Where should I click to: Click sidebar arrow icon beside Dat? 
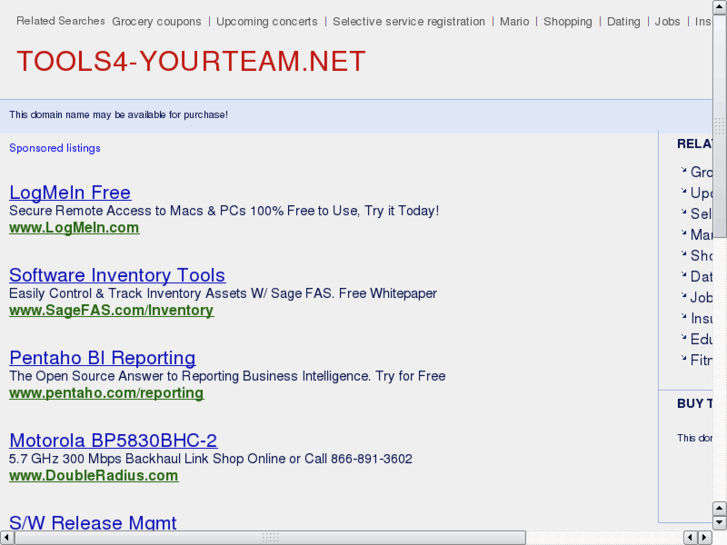683,275
